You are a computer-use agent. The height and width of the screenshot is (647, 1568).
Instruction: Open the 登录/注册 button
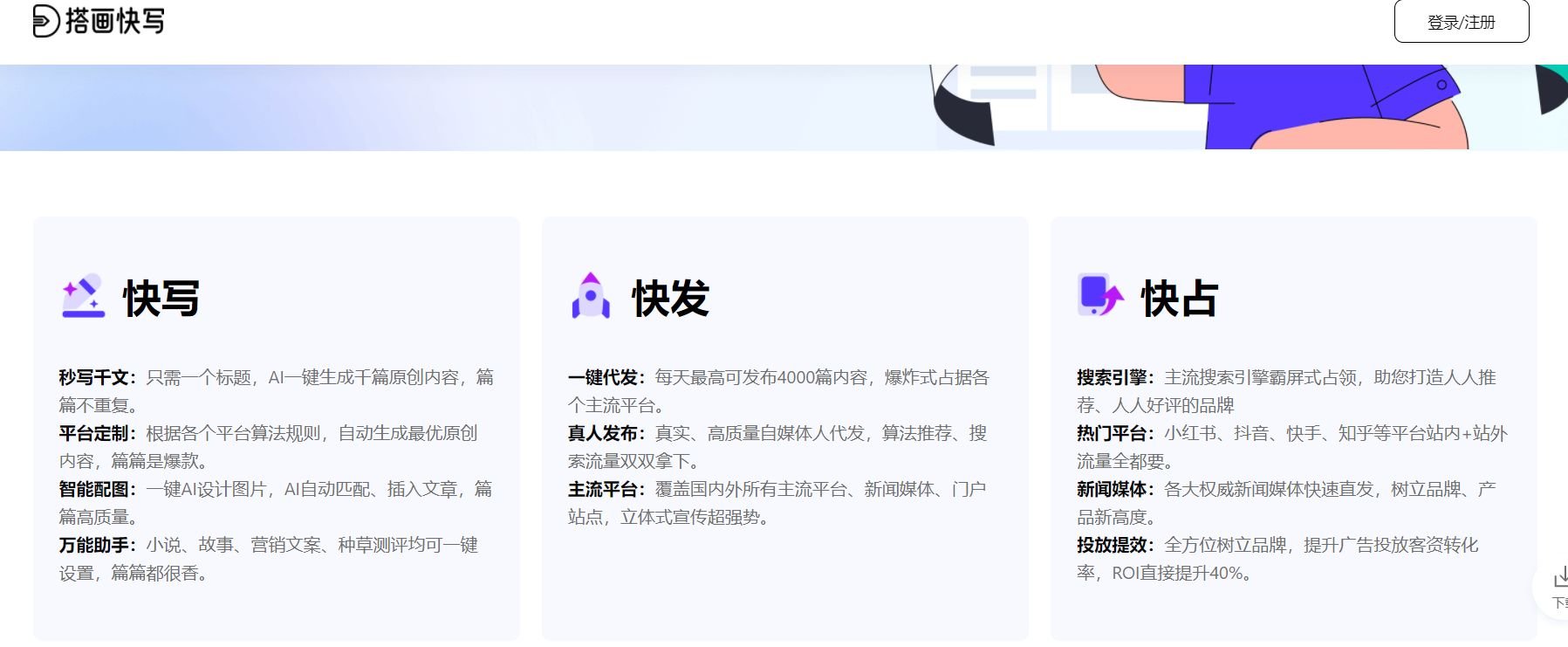pyautogui.click(x=1461, y=22)
